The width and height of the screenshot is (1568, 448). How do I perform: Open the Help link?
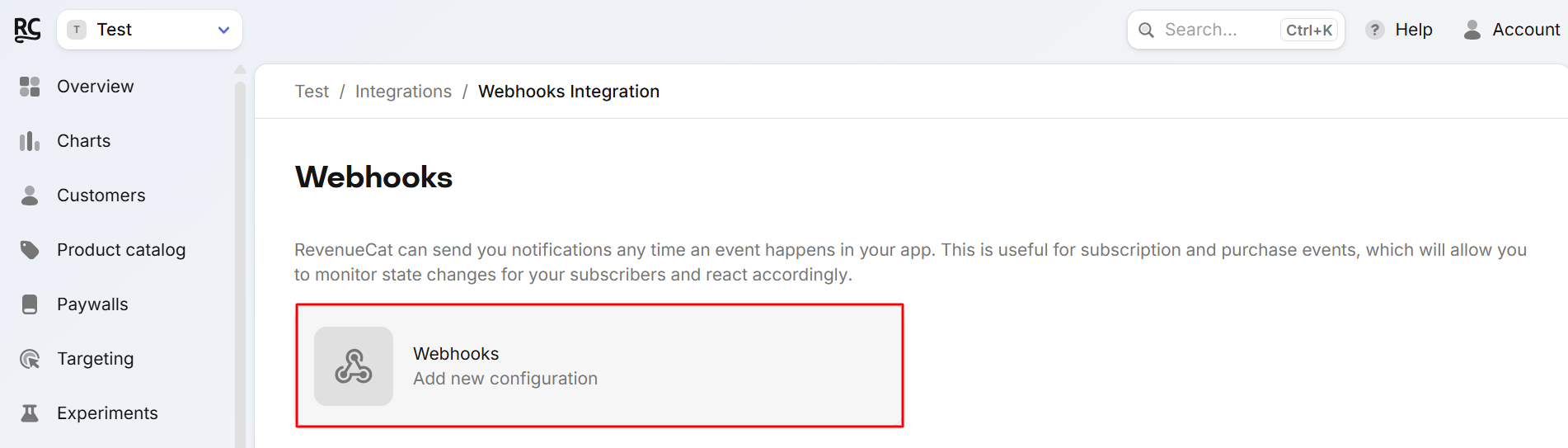point(1413,30)
